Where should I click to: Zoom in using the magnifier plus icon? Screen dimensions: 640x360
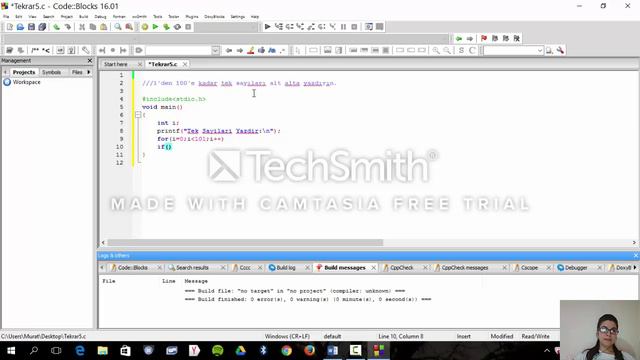click(436, 50)
